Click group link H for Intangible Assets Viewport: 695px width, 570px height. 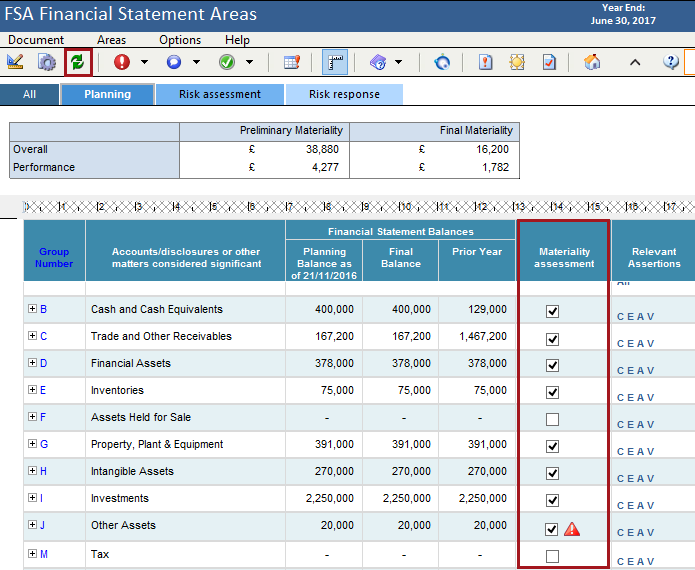[43, 471]
